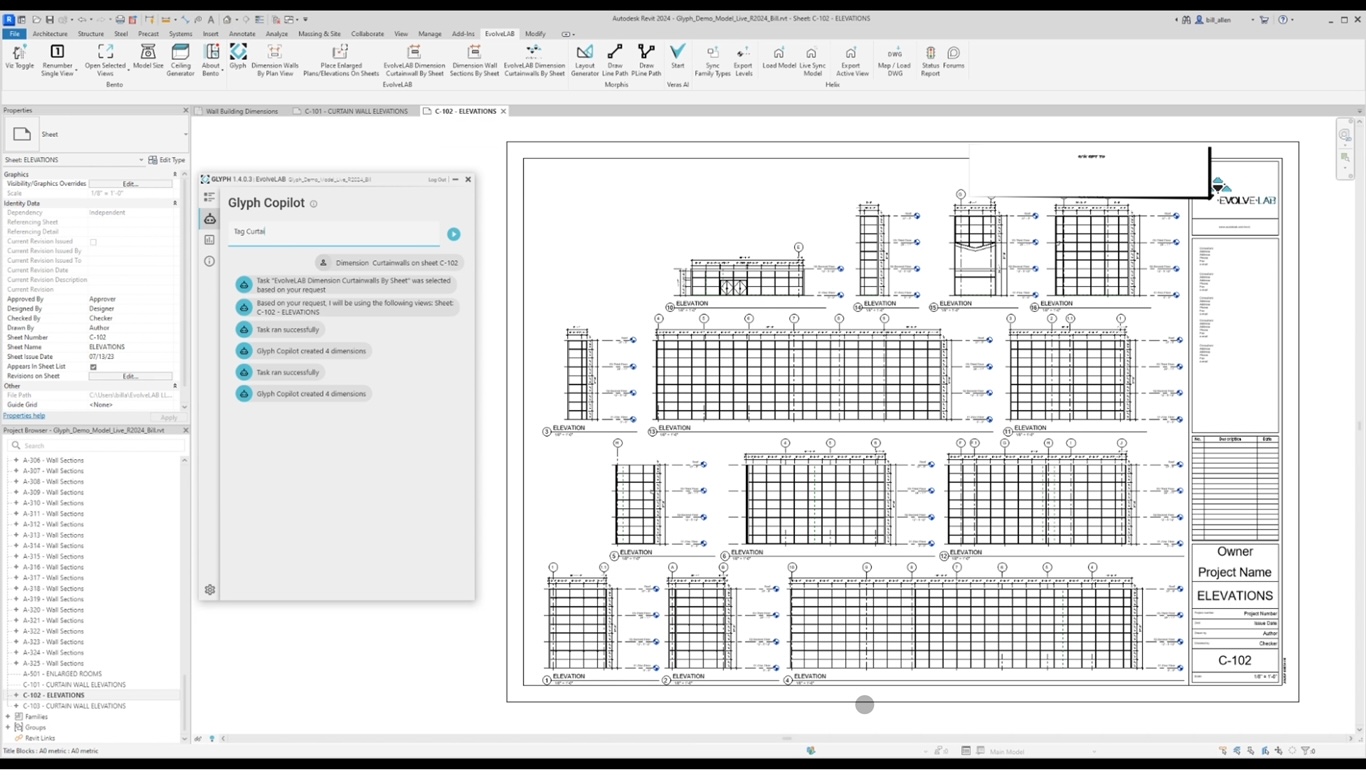Click Place Enlarged Plans/Elevations On Sheets
This screenshot has height=776, width=1366.
(x=341, y=60)
